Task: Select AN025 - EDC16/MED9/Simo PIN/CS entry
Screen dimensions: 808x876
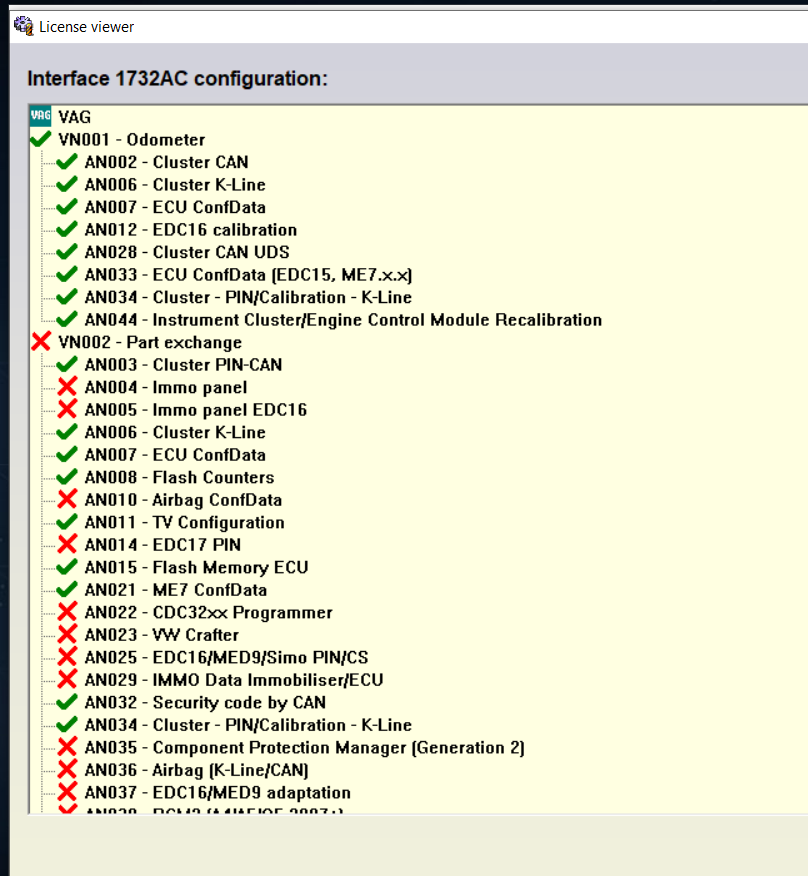Action: coord(226,658)
